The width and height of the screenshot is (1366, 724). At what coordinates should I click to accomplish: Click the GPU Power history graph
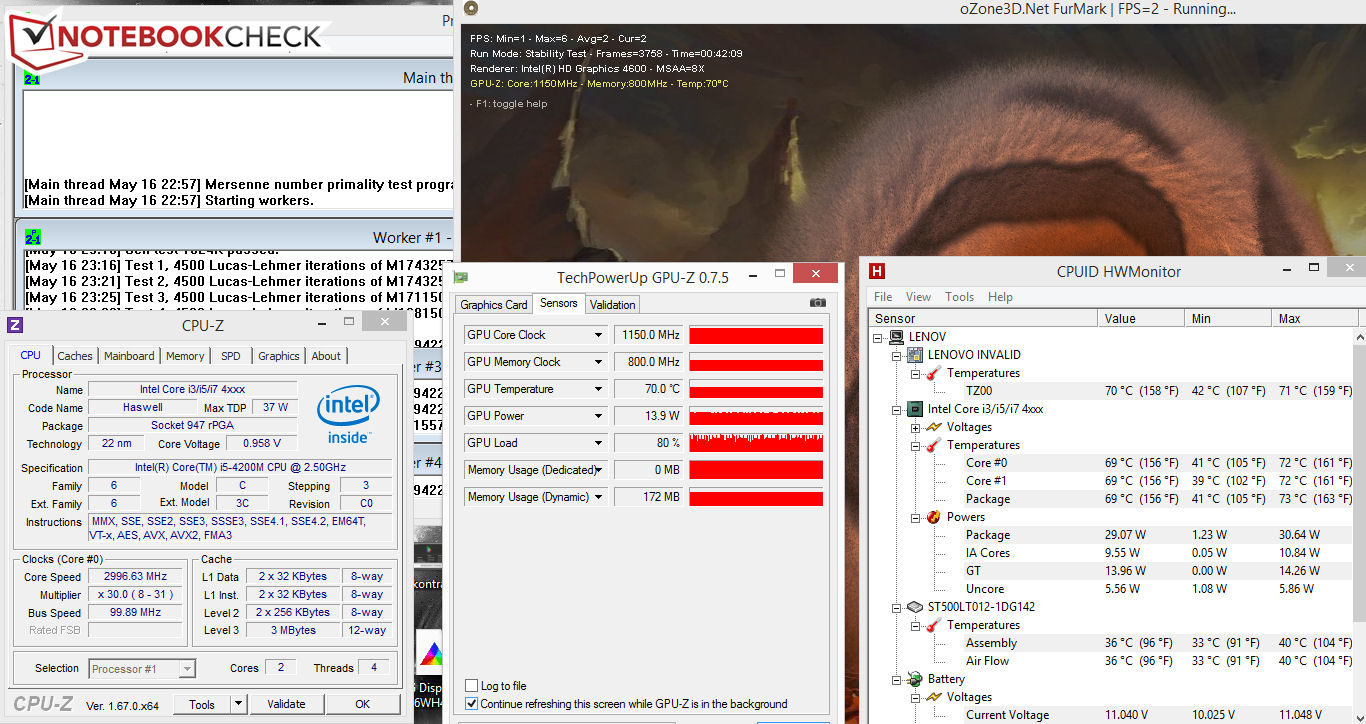click(756, 416)
